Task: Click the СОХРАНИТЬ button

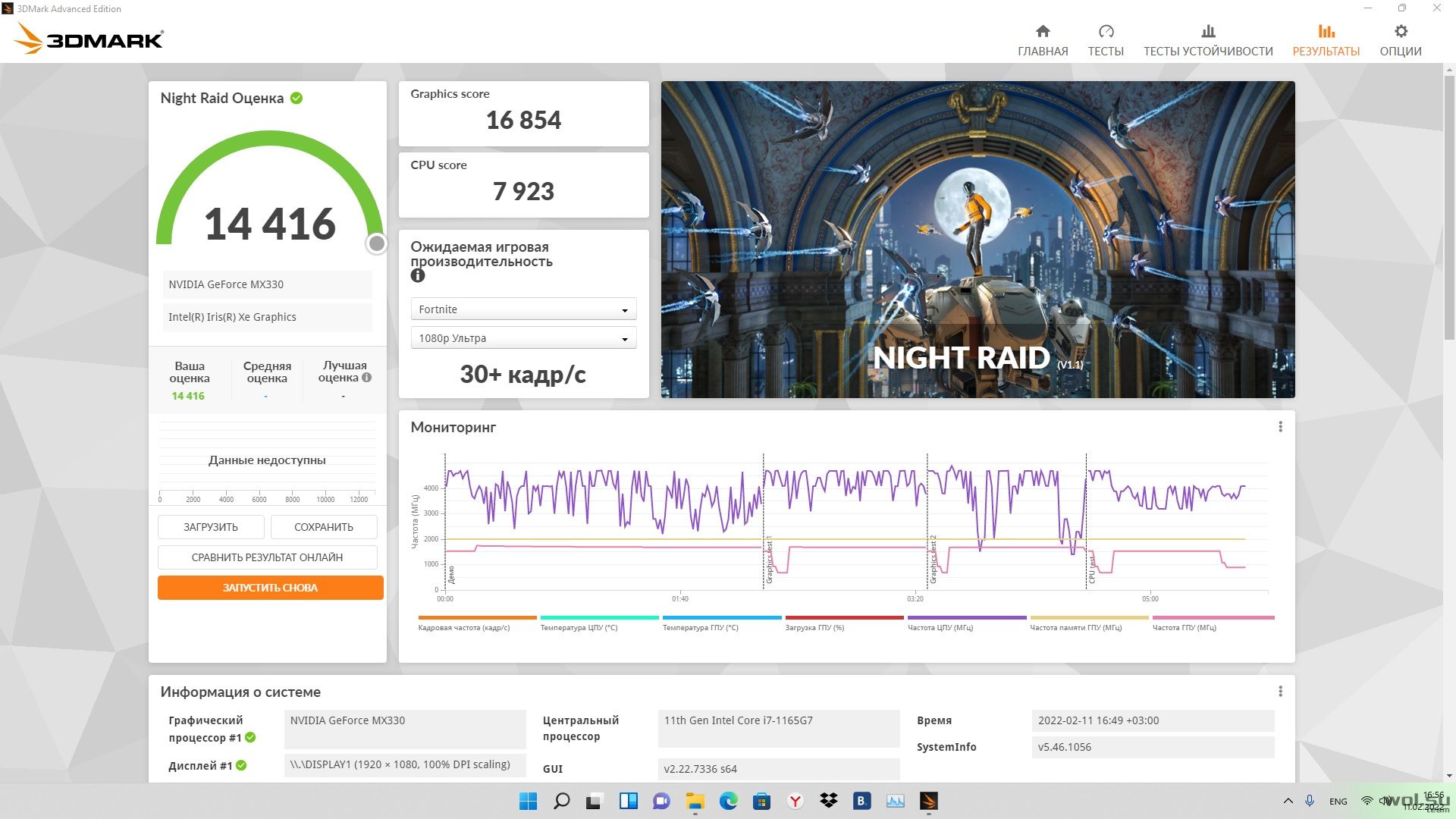Action: pos(324,527)
